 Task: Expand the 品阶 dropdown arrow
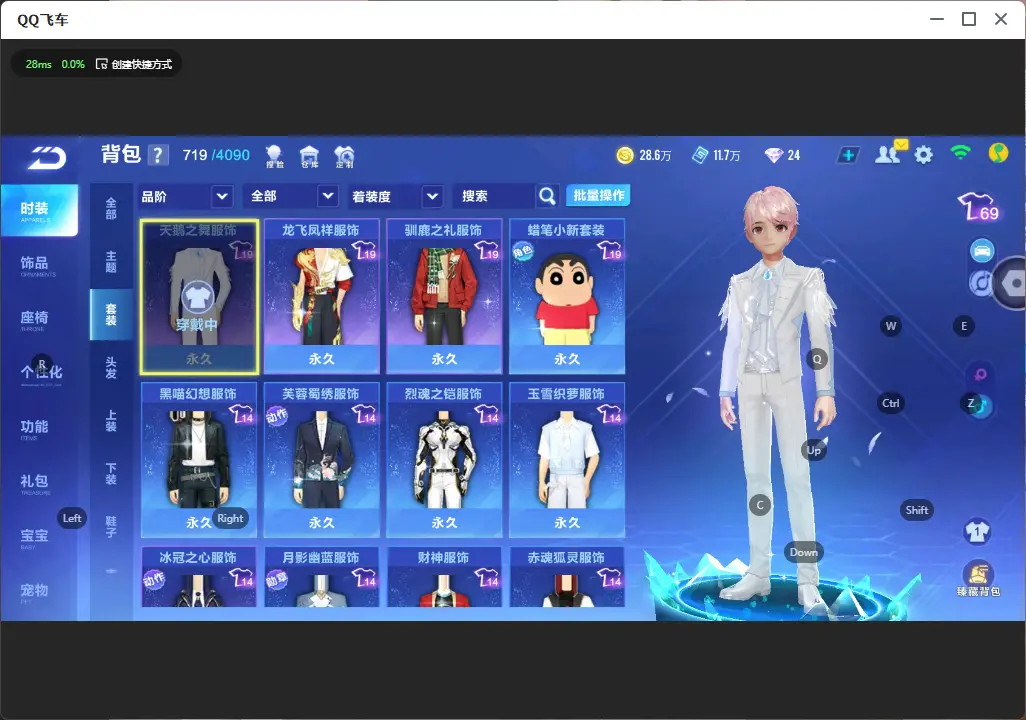(x=222, y=196)
